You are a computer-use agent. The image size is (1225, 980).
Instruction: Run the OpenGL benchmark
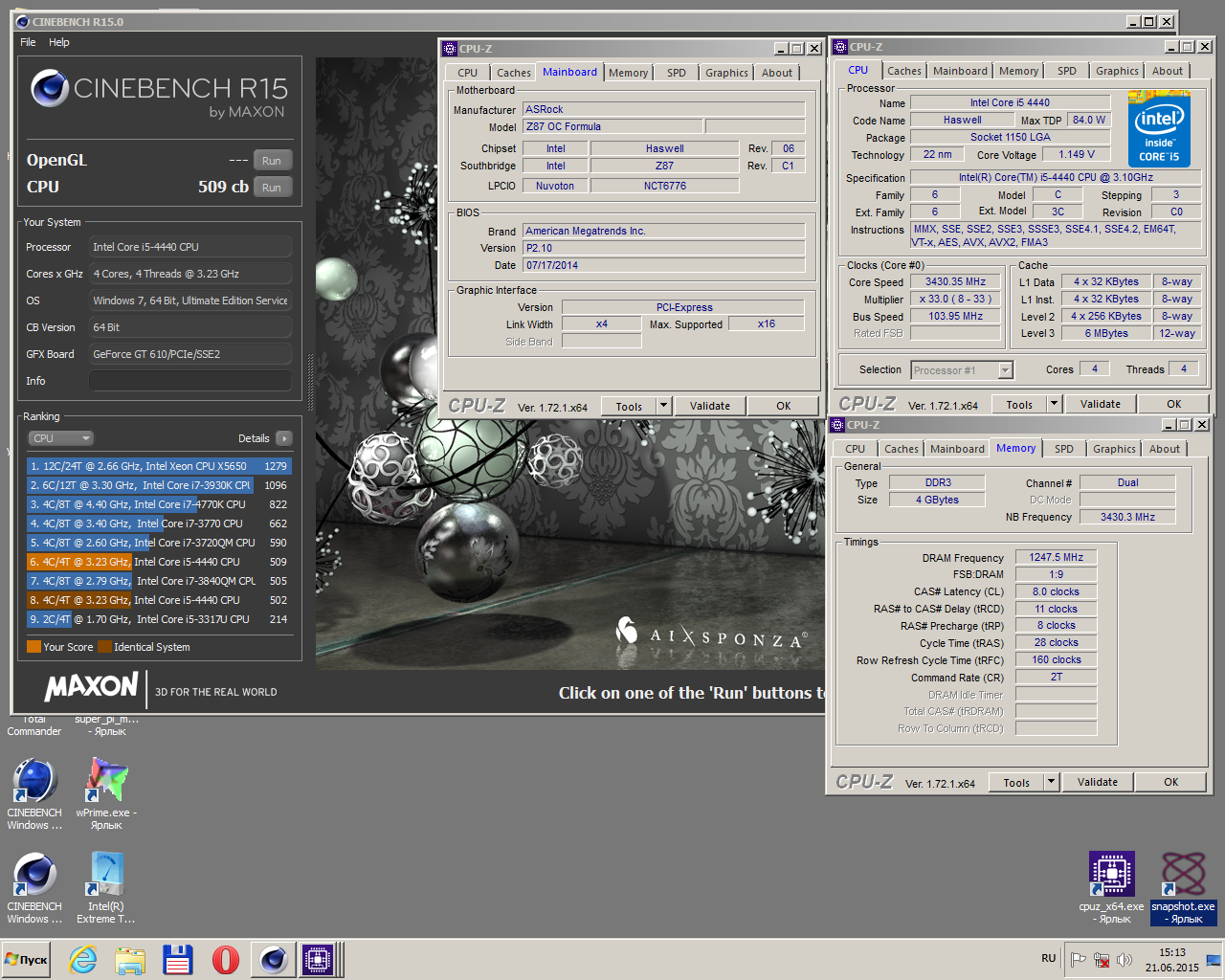[x=272, y=161]
